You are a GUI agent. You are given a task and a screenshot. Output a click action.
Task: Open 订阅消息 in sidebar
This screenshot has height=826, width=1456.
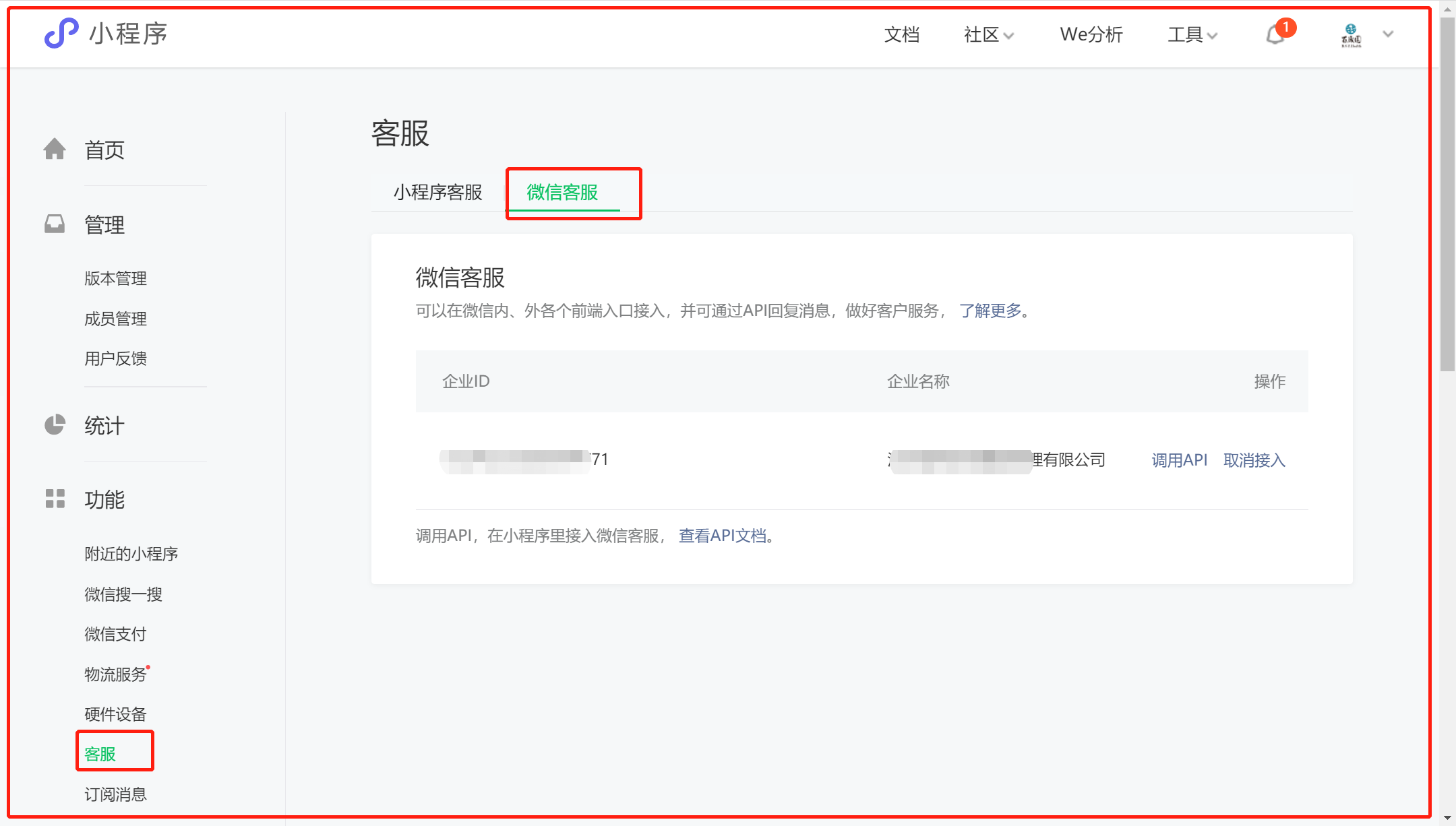[x=115, y=794]
